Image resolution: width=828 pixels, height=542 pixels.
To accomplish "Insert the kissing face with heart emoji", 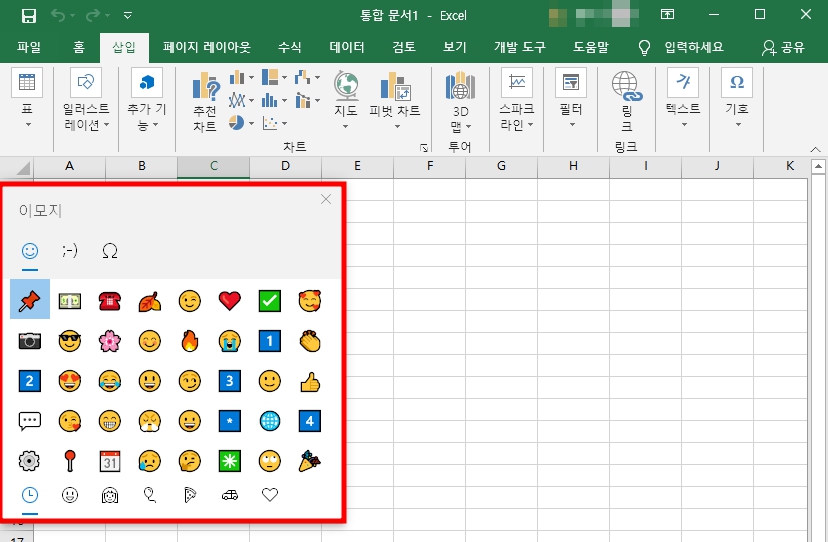I will (x=70, y=421).
